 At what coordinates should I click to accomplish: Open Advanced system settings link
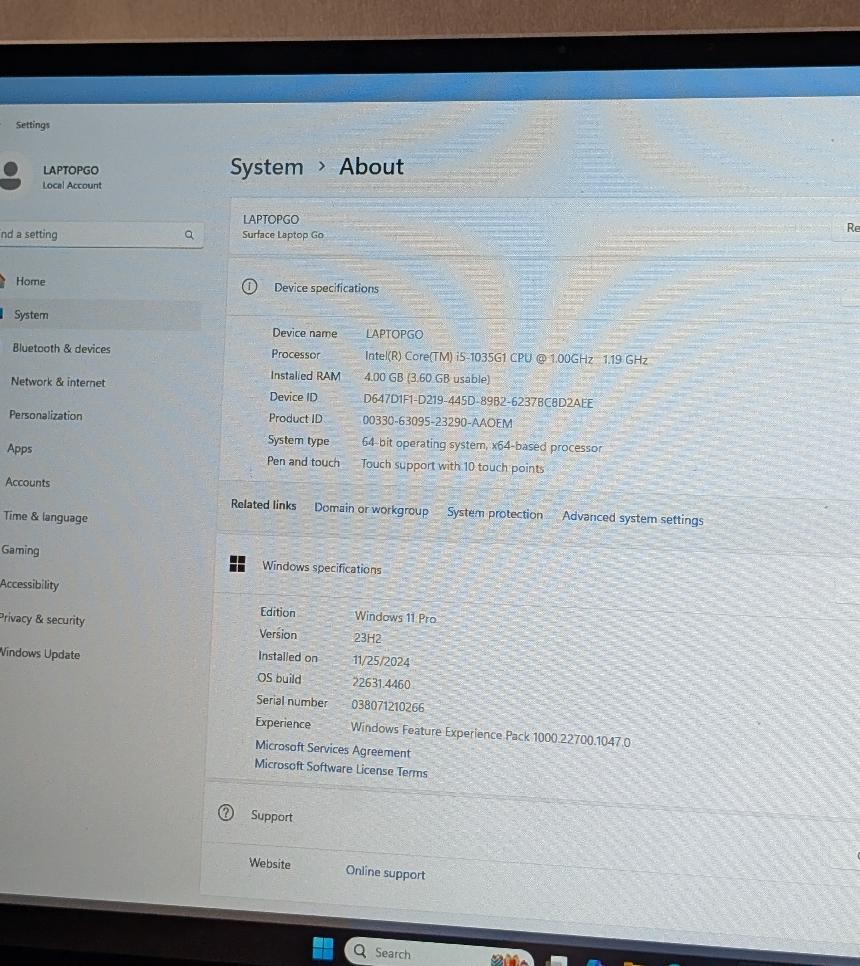[632, 518]
